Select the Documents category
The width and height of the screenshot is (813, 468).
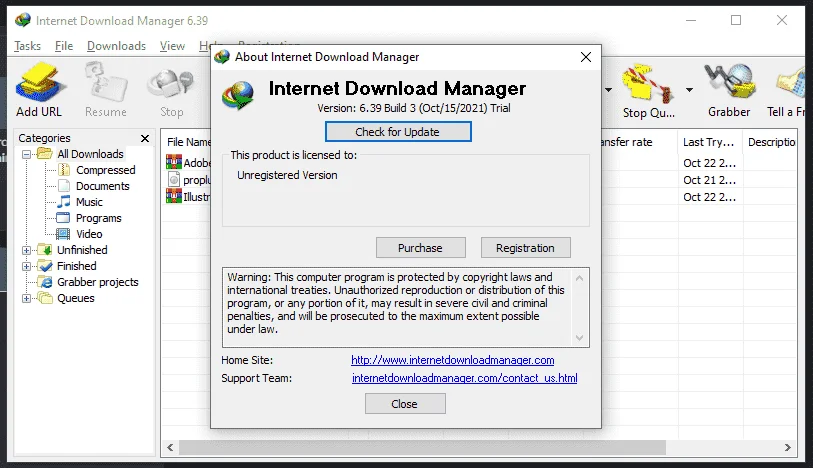(x=103, y=186)
